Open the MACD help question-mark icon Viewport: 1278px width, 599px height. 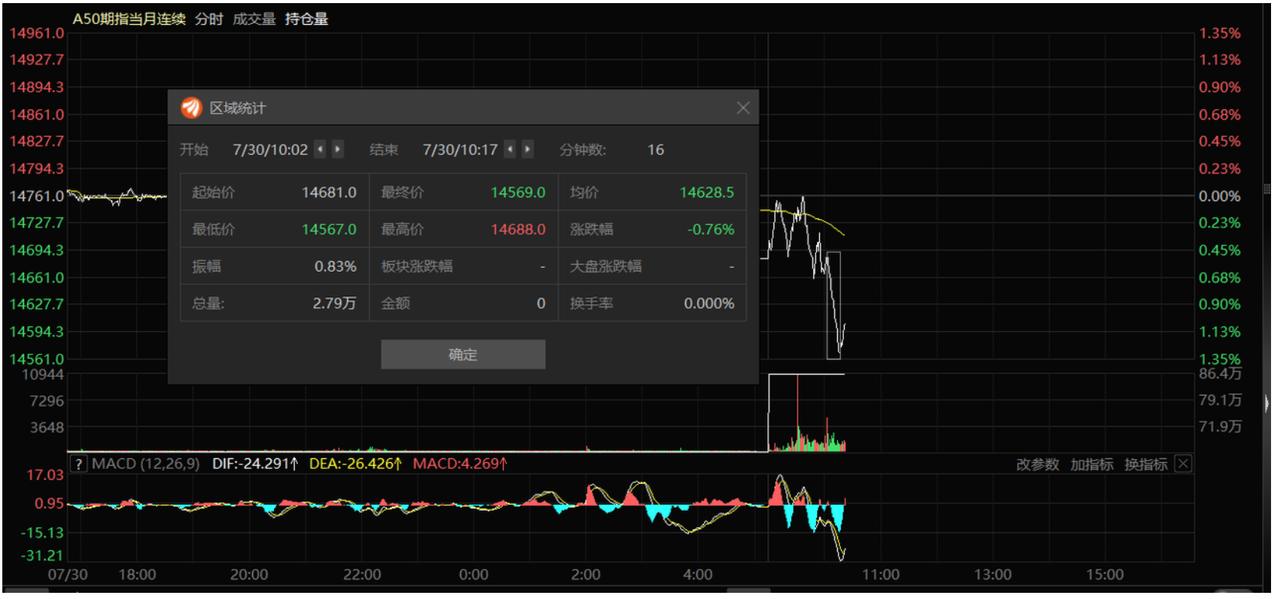coord(80,464)
